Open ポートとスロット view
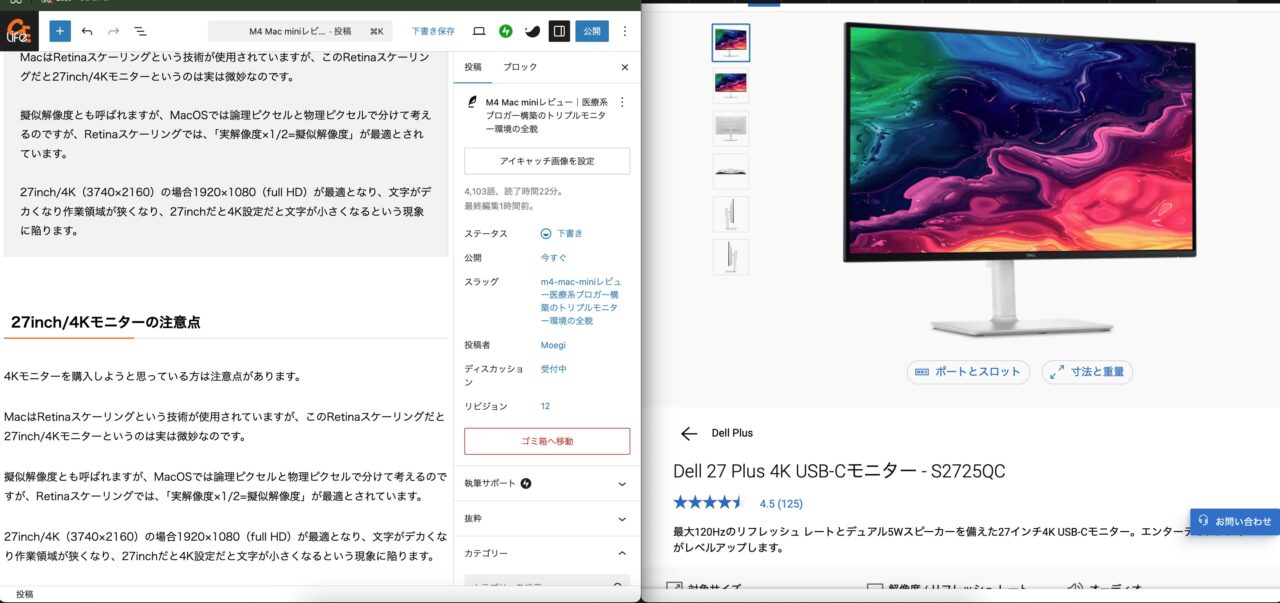This screenshot has height=603, width=1280. tap(968, 371)
